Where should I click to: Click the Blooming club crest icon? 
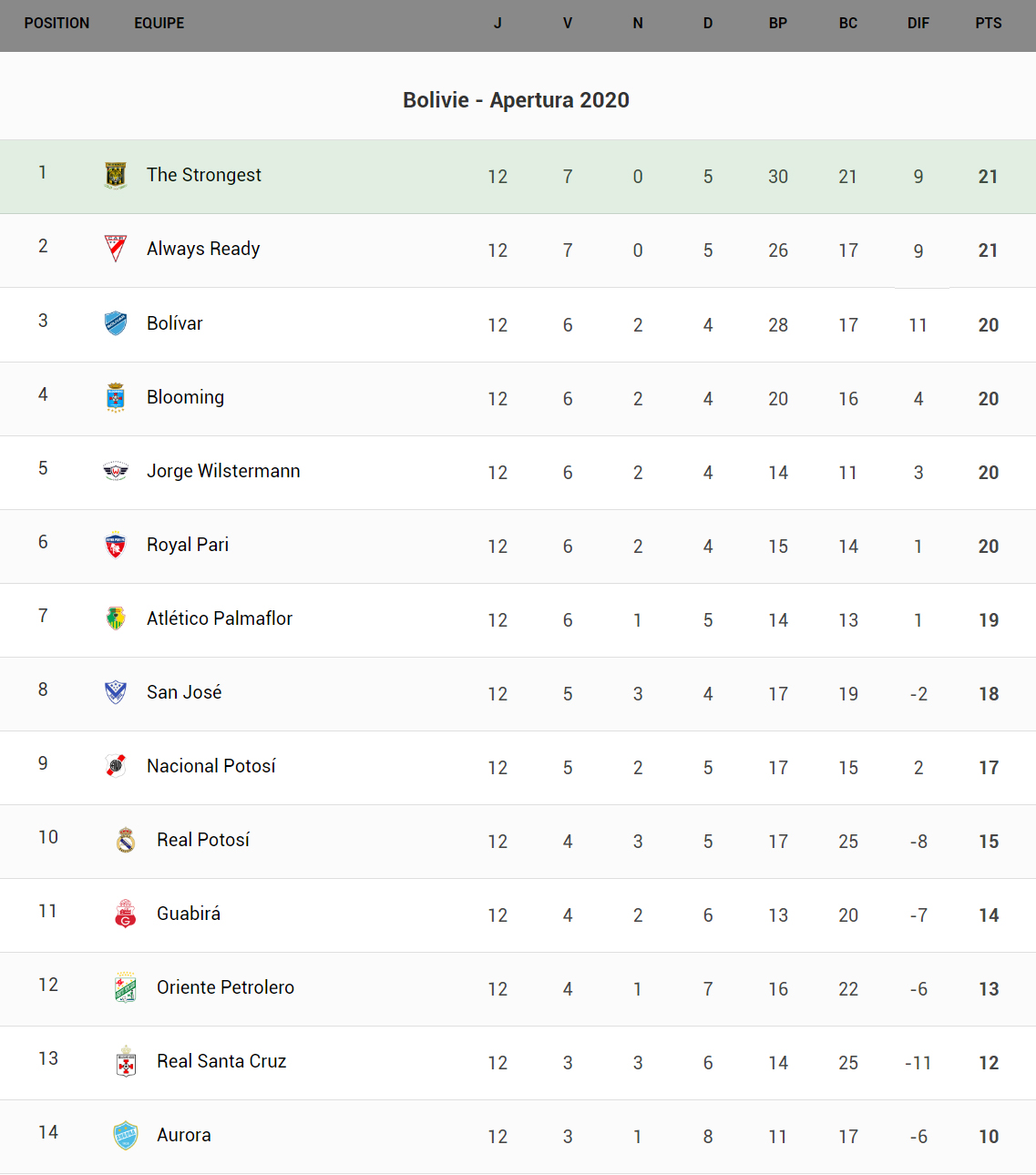(116, 397)
